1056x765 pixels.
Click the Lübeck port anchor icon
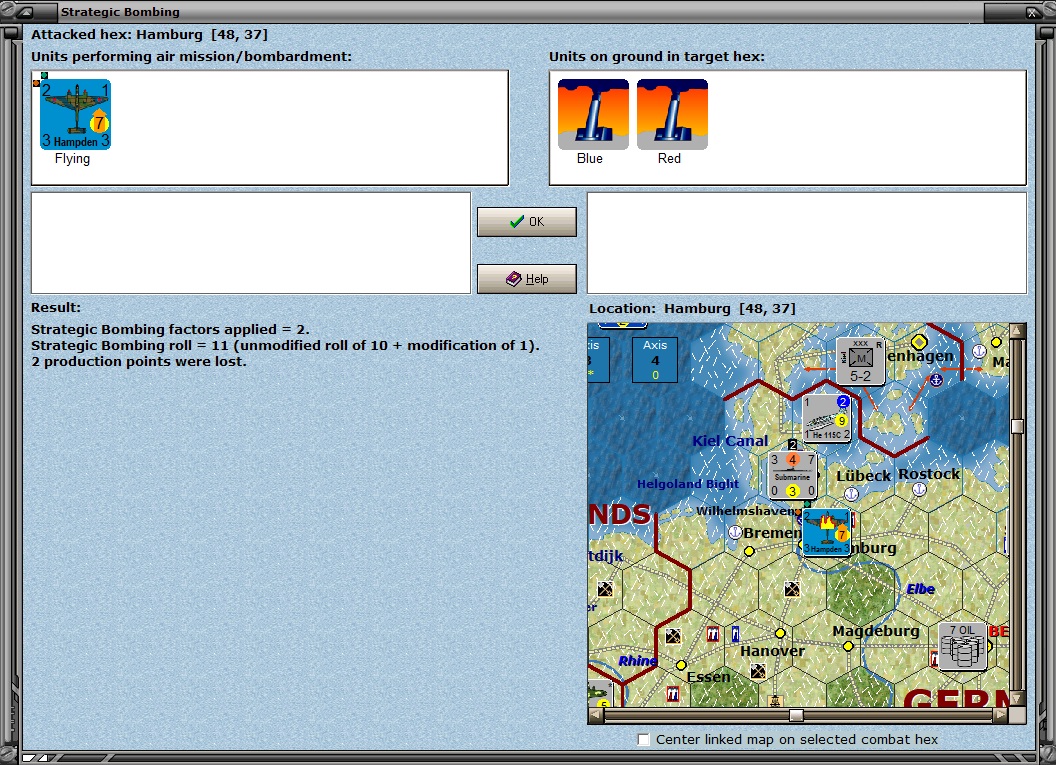click(x=851, y=494)
